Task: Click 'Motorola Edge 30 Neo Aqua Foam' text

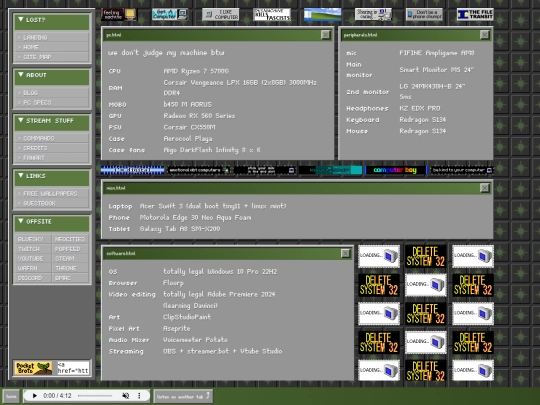Action: 195,218
